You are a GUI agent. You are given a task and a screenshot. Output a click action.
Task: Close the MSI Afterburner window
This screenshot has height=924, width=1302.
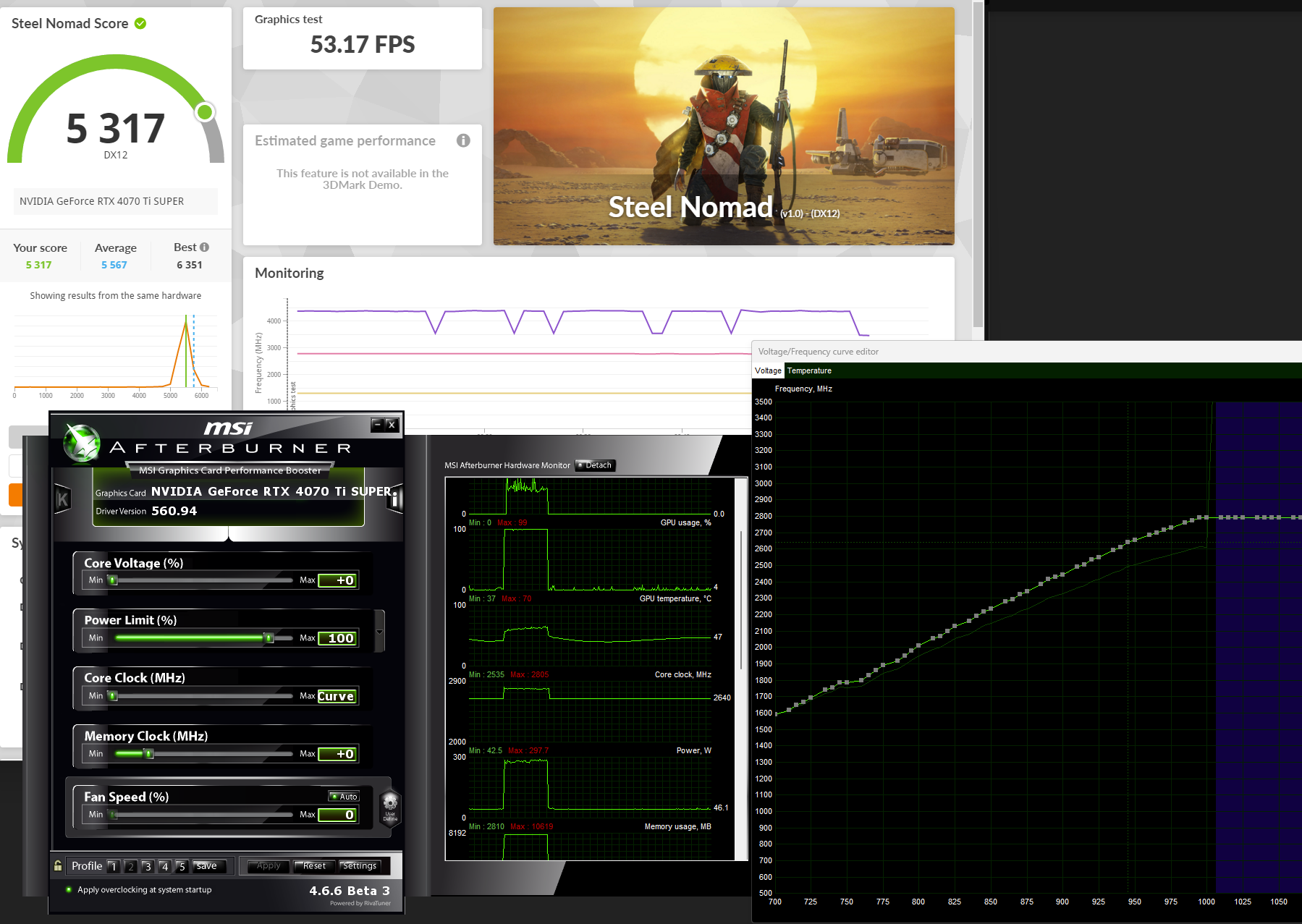392,425
